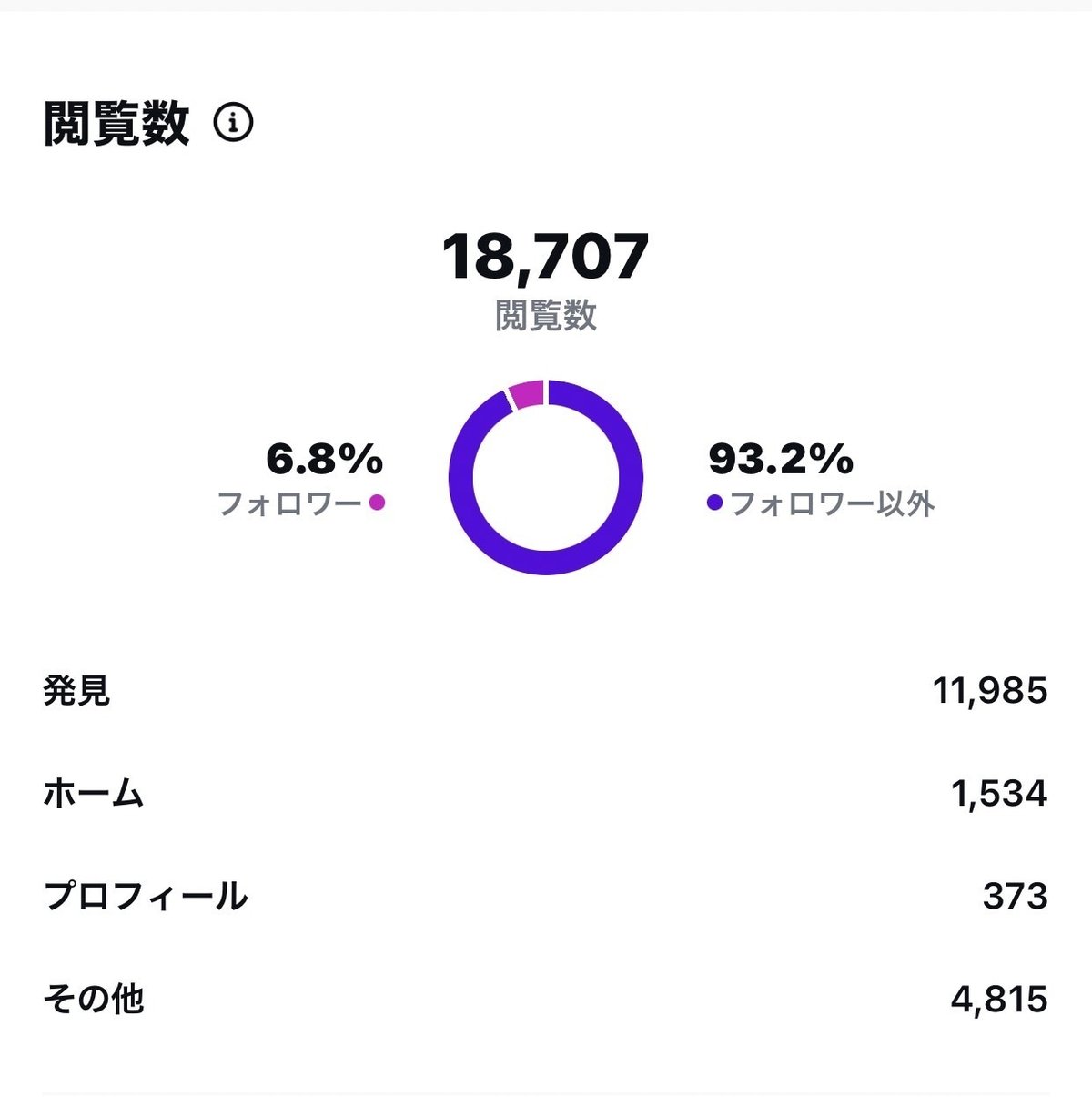The width and height of the screenshot is (1092, 1097).
Task: Click the 1,534 home count
Action: 999,795
